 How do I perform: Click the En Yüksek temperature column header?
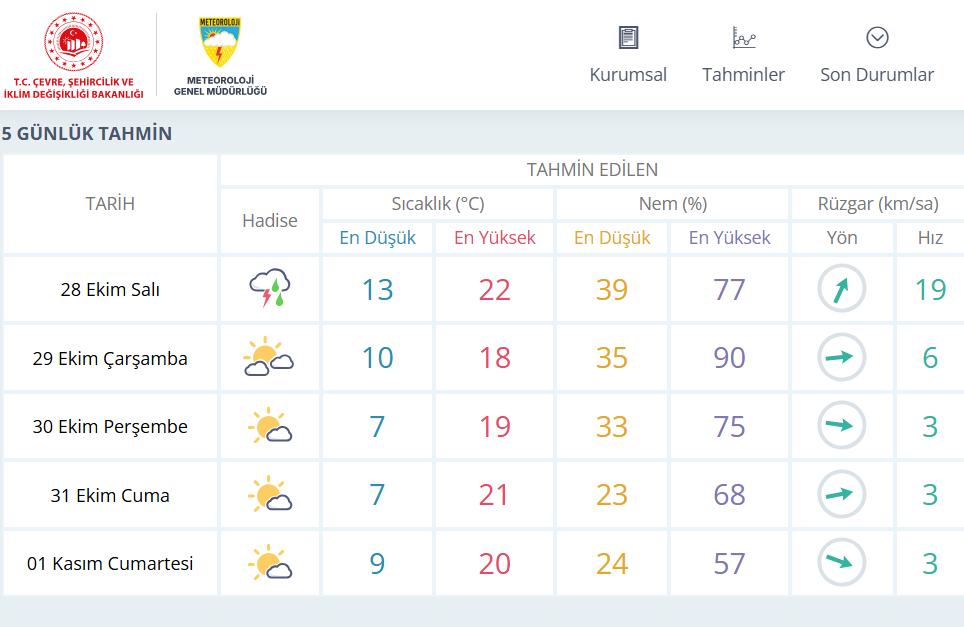pos(495,238)
